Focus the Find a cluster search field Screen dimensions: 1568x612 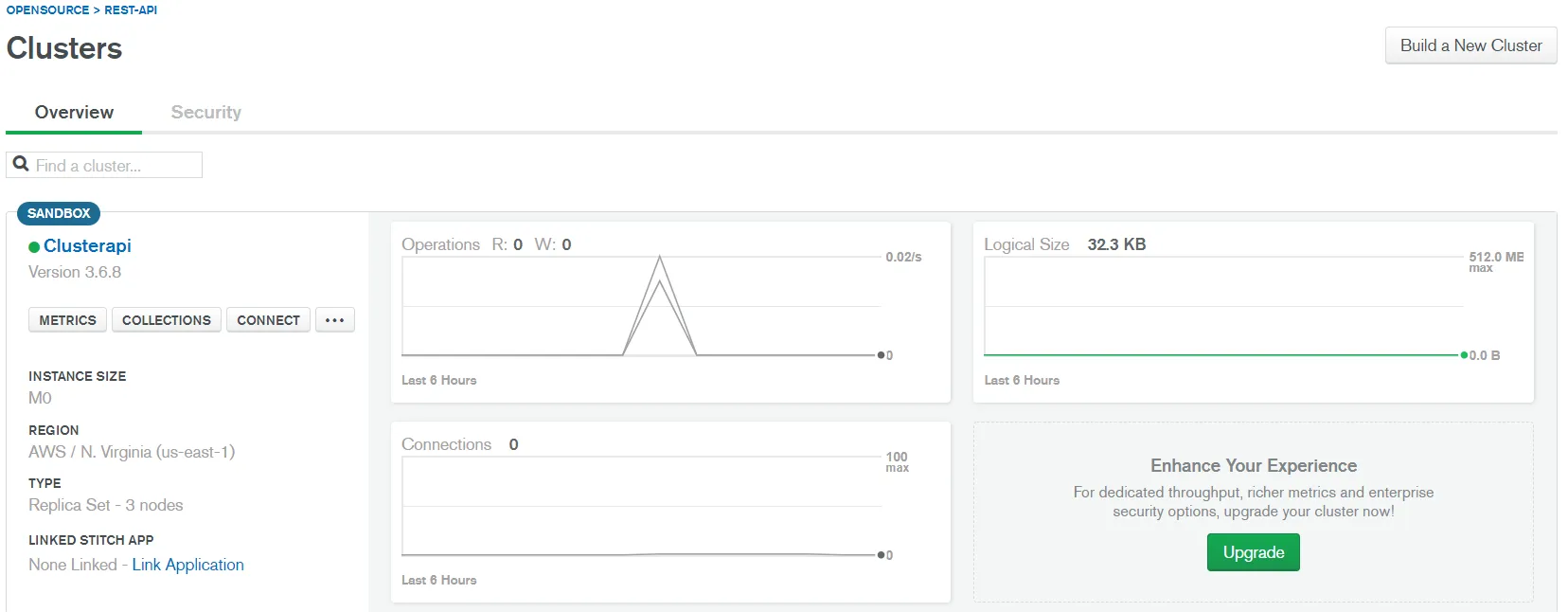[104, 165]
